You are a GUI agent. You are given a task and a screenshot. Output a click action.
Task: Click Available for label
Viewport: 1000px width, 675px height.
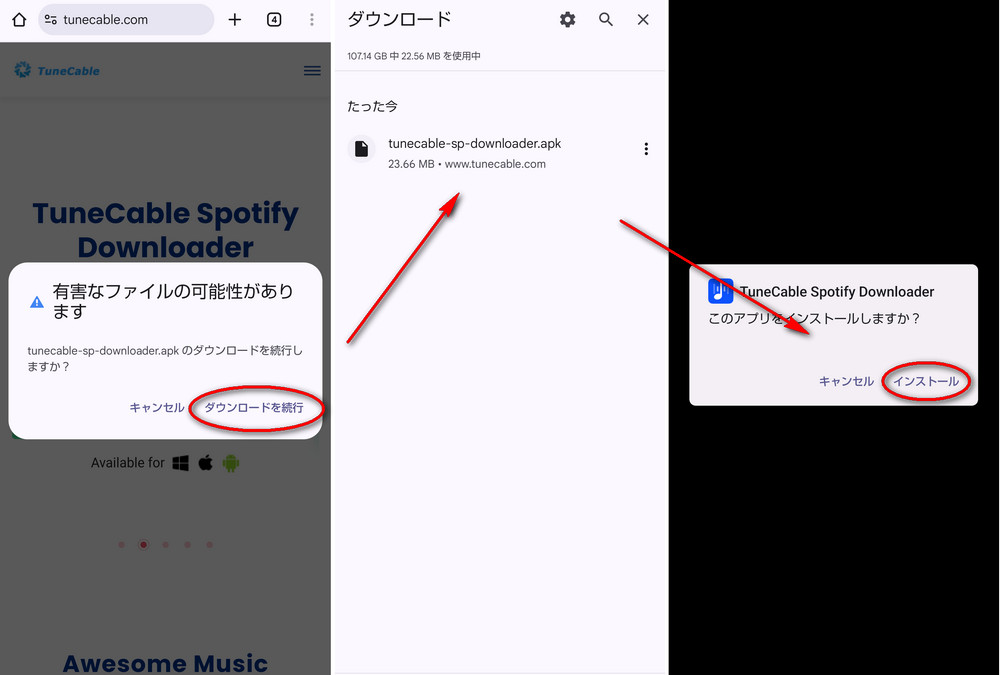[128, 463]
